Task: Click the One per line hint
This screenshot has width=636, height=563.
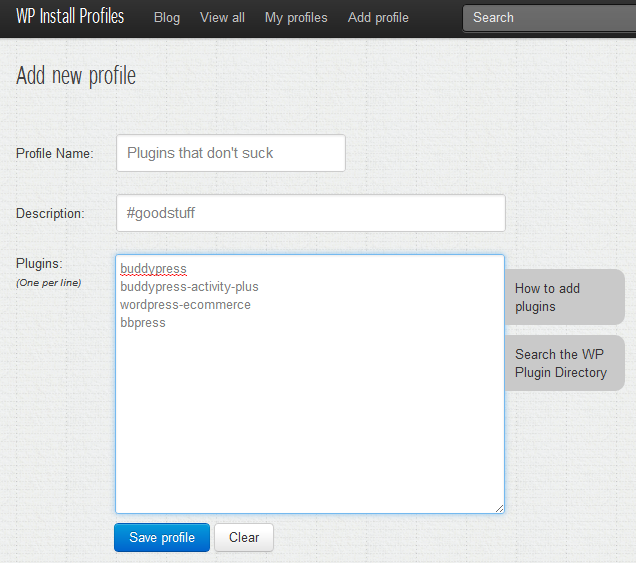Action: tap(49, 283)
